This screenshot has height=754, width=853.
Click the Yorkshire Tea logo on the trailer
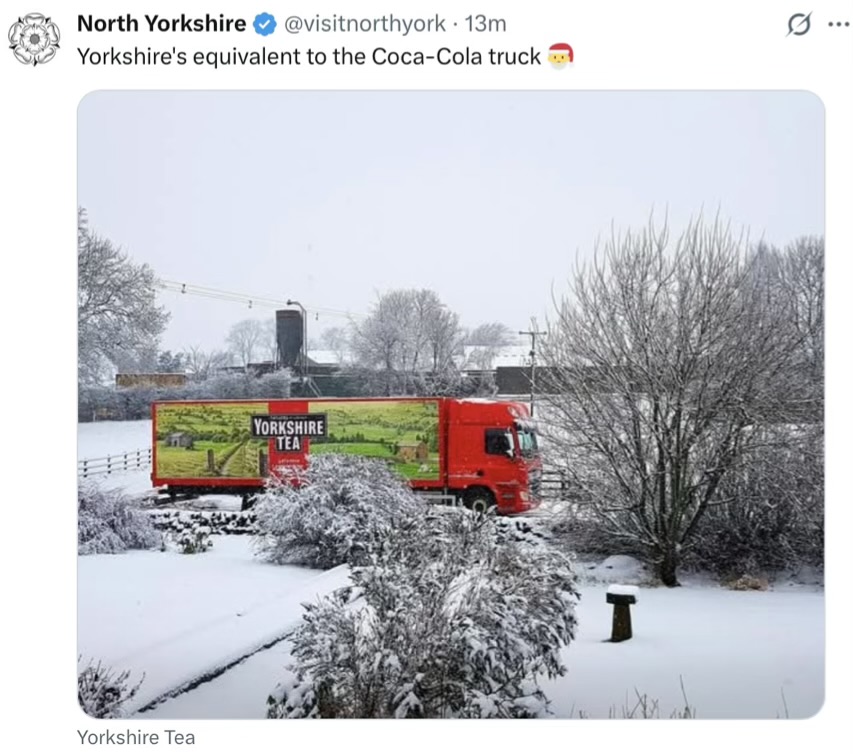point(288,434)
